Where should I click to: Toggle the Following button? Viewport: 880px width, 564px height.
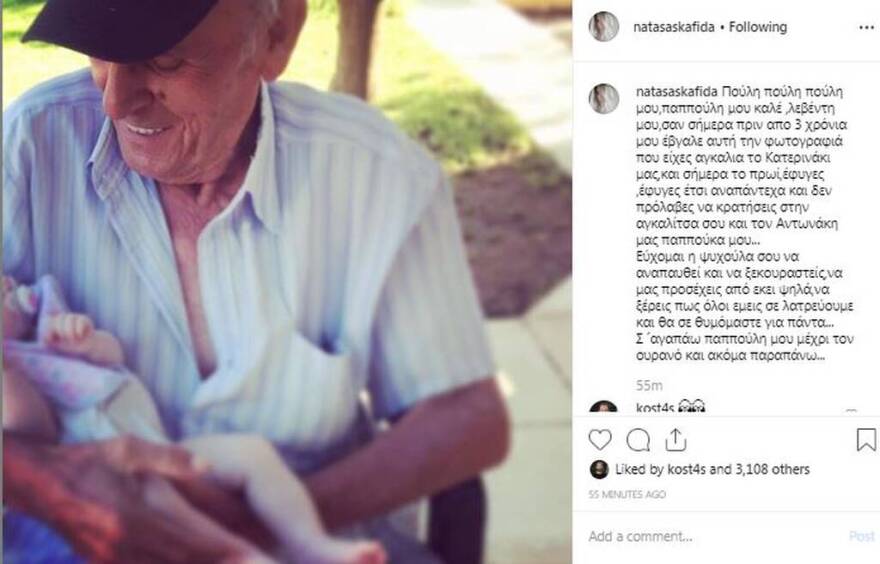click(758, 27)
